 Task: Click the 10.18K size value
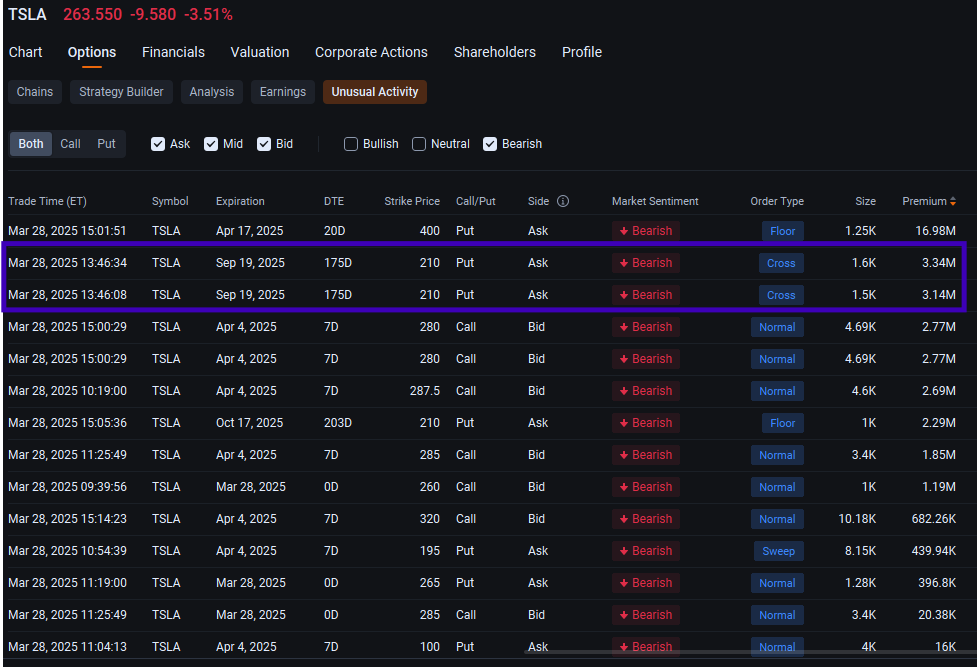click(857, 519)
